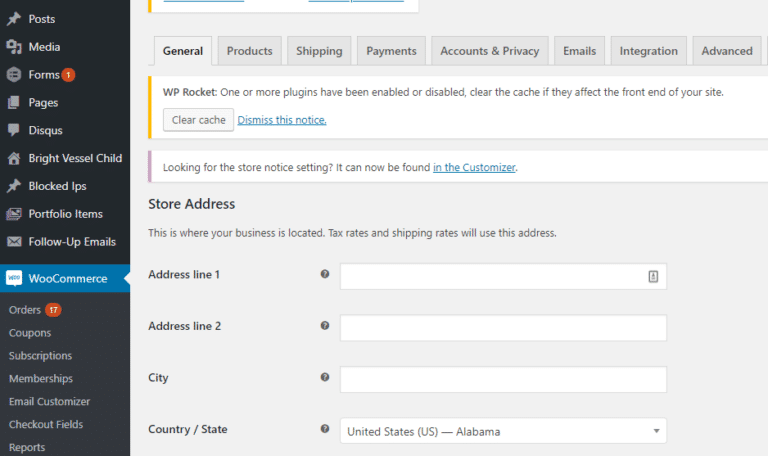Open the Payments tab
The width and height of the screenshot is (768, 456).
[391, 51]
